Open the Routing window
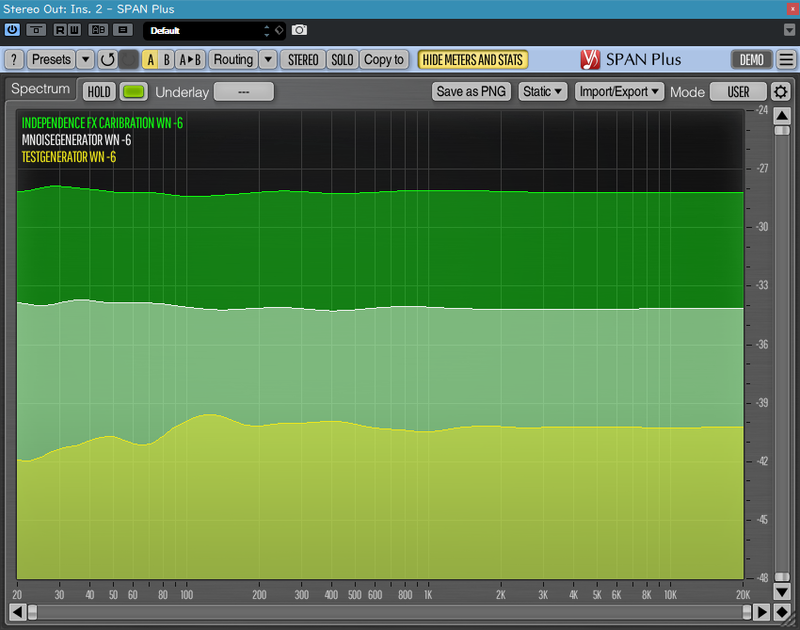800x630 pixels. pyautogui.click(x=233, y=60)
